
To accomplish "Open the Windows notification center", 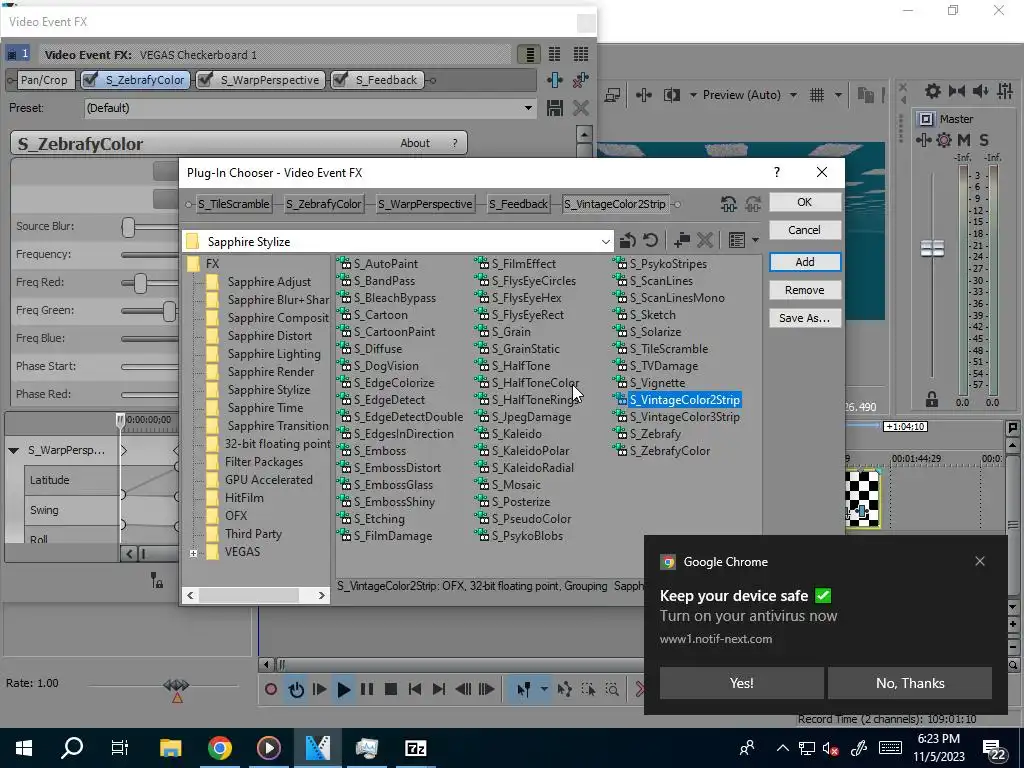I will tap(994, 748).
